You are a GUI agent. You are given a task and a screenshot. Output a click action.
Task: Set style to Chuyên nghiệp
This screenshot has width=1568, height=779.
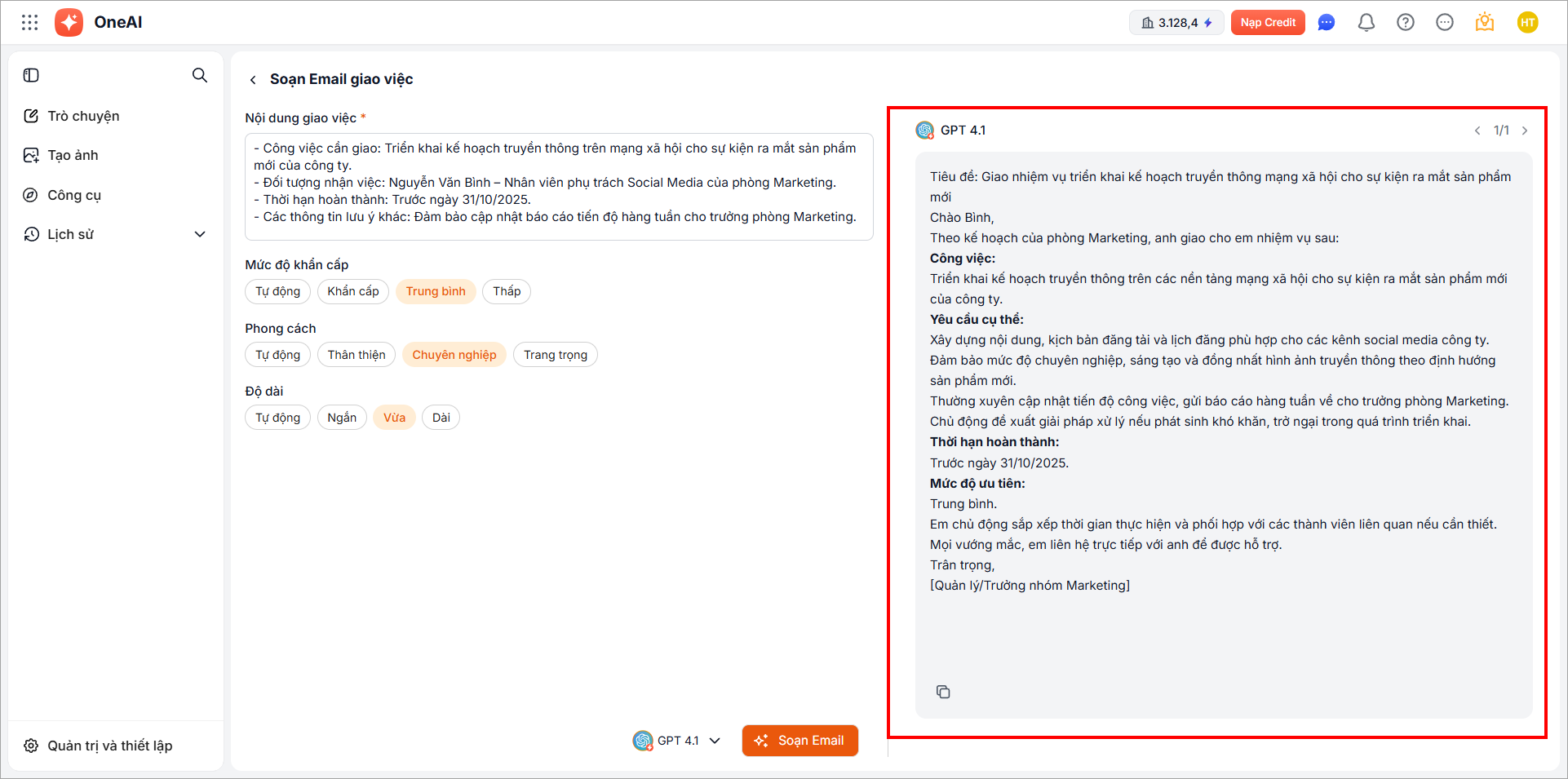click(x=454, y=355)
